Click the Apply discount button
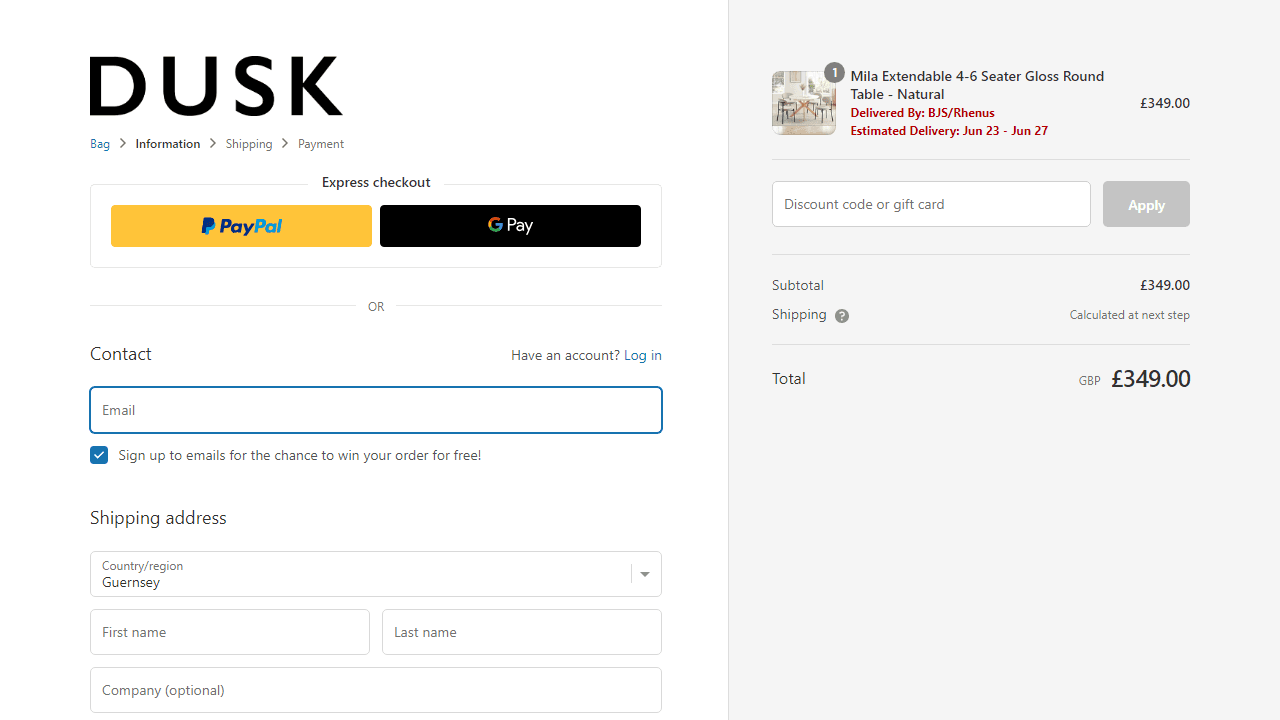This screenshot has height=720, width=1280. [x=1146, y=204]
